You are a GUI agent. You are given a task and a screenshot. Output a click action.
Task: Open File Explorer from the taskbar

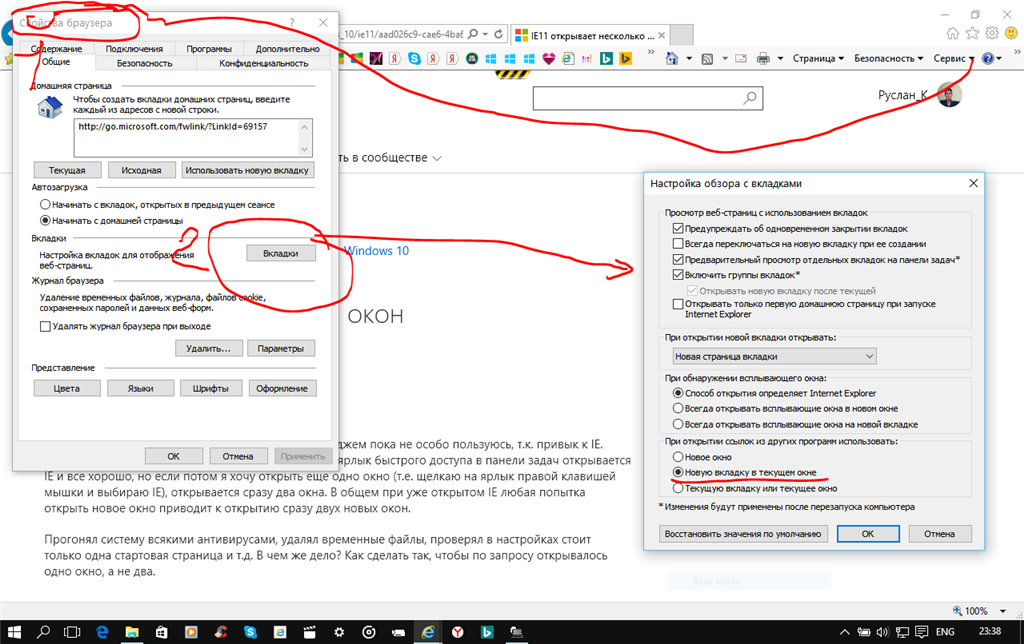pos(132,632)
